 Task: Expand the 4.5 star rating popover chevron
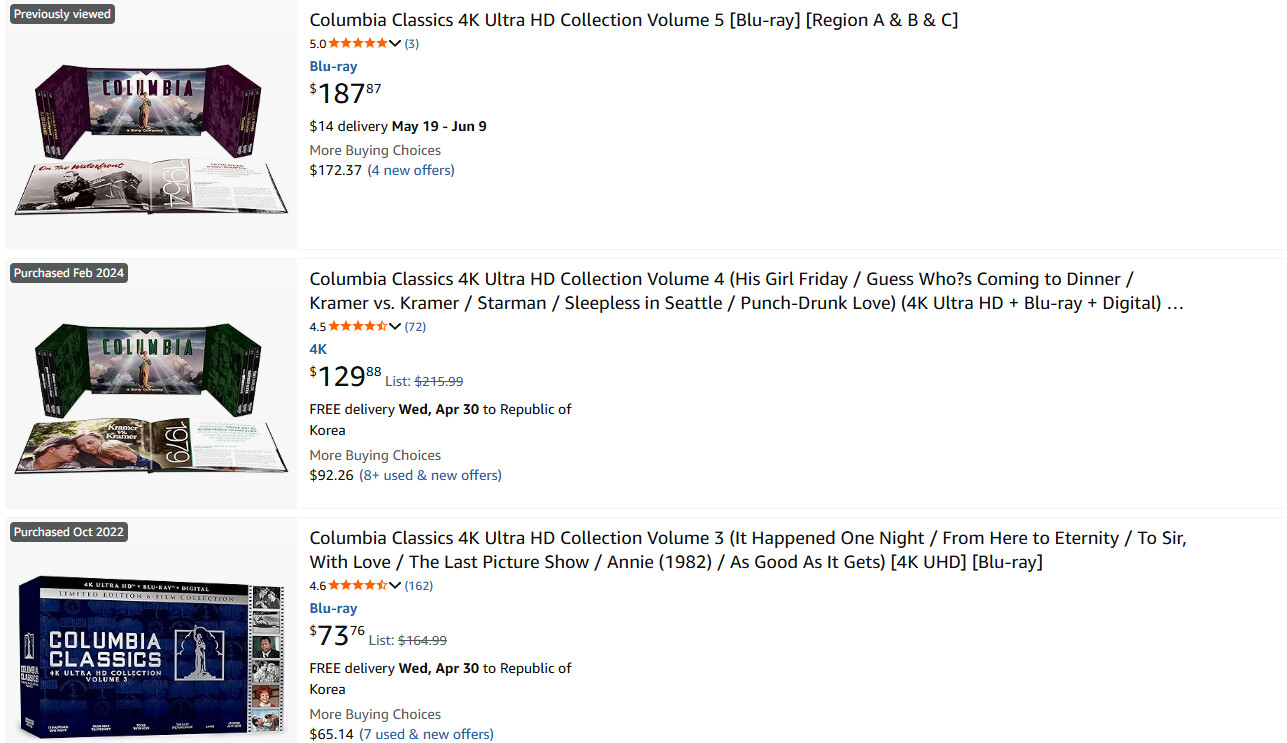[395, 327]
